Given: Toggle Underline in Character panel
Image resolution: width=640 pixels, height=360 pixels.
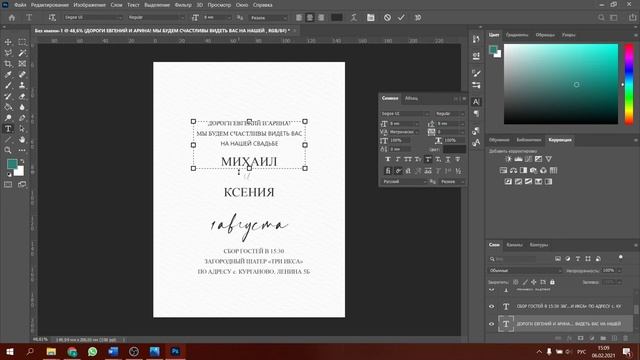Looking at the screenshot, I should 448,159.
